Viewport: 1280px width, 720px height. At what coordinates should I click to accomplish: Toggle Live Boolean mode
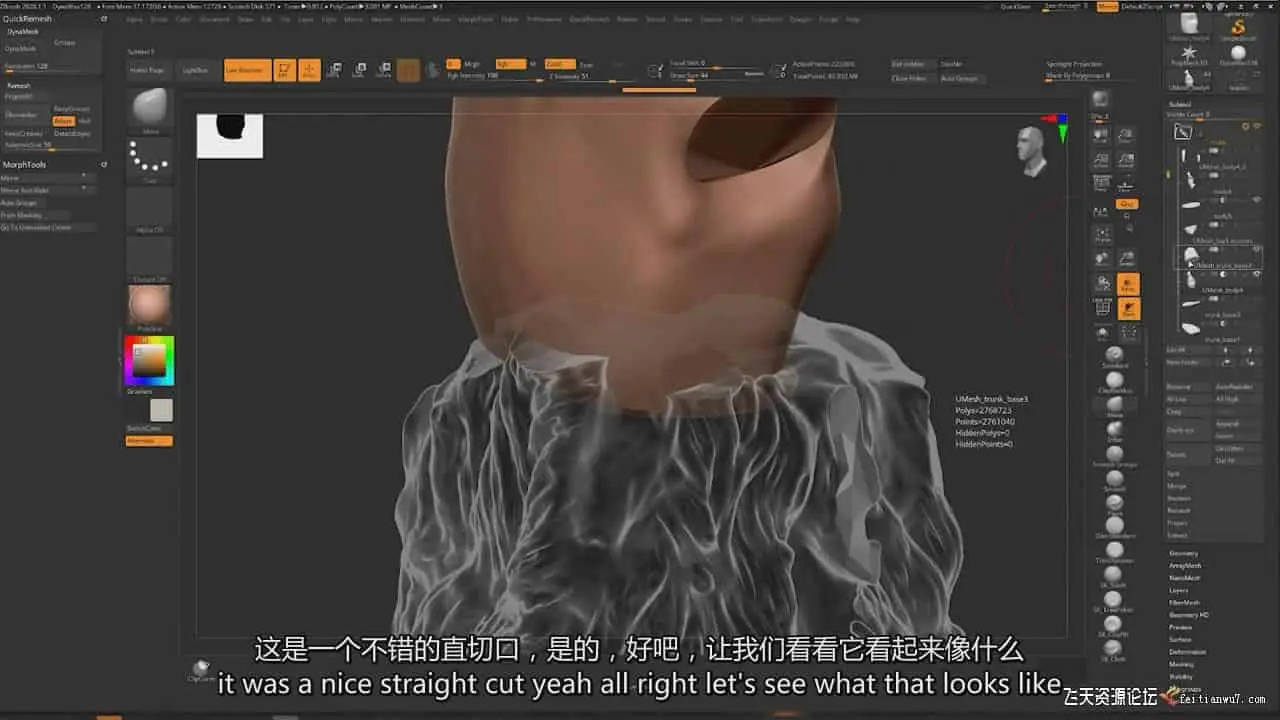coord(247,70)
